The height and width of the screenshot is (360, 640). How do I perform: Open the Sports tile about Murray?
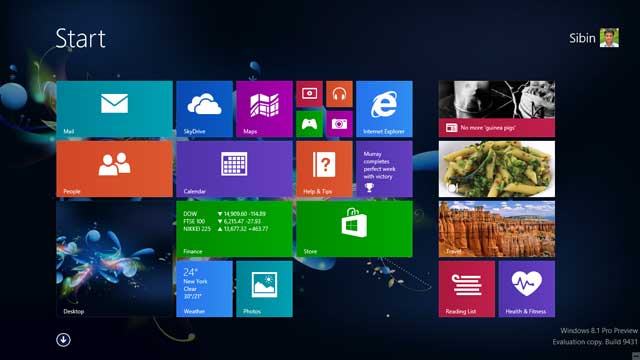pos(384,169)
